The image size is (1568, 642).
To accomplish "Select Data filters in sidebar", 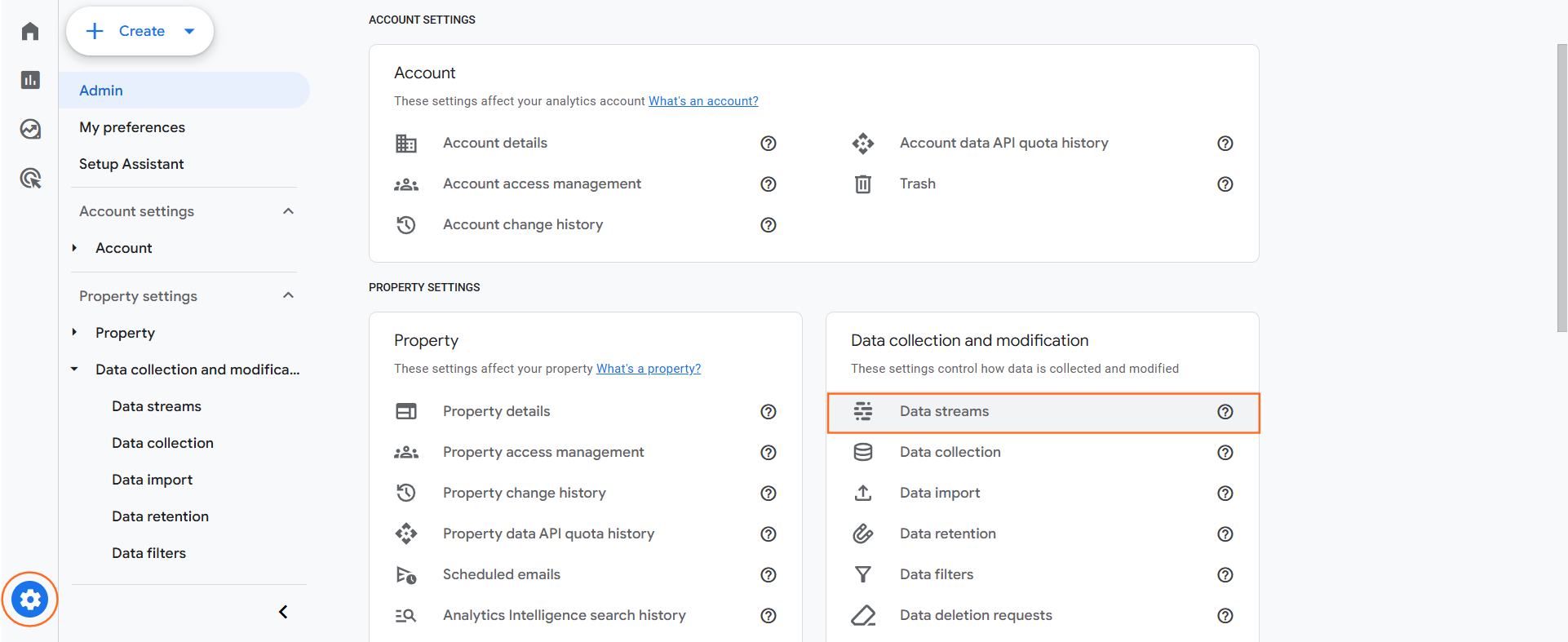I will click(148, 553).
